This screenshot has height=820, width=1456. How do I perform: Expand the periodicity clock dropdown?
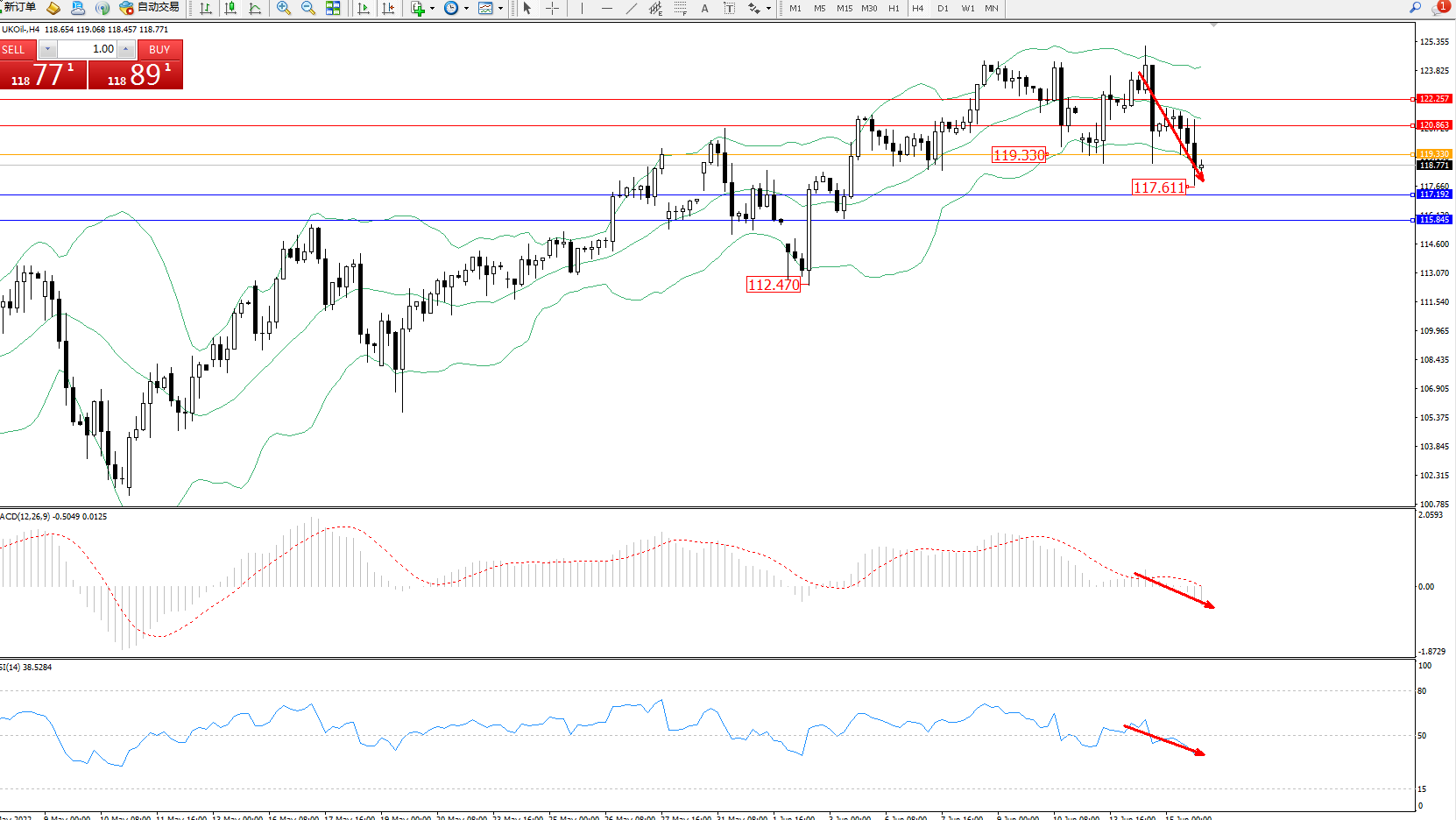pyautogui.click(x=466, y=9)
